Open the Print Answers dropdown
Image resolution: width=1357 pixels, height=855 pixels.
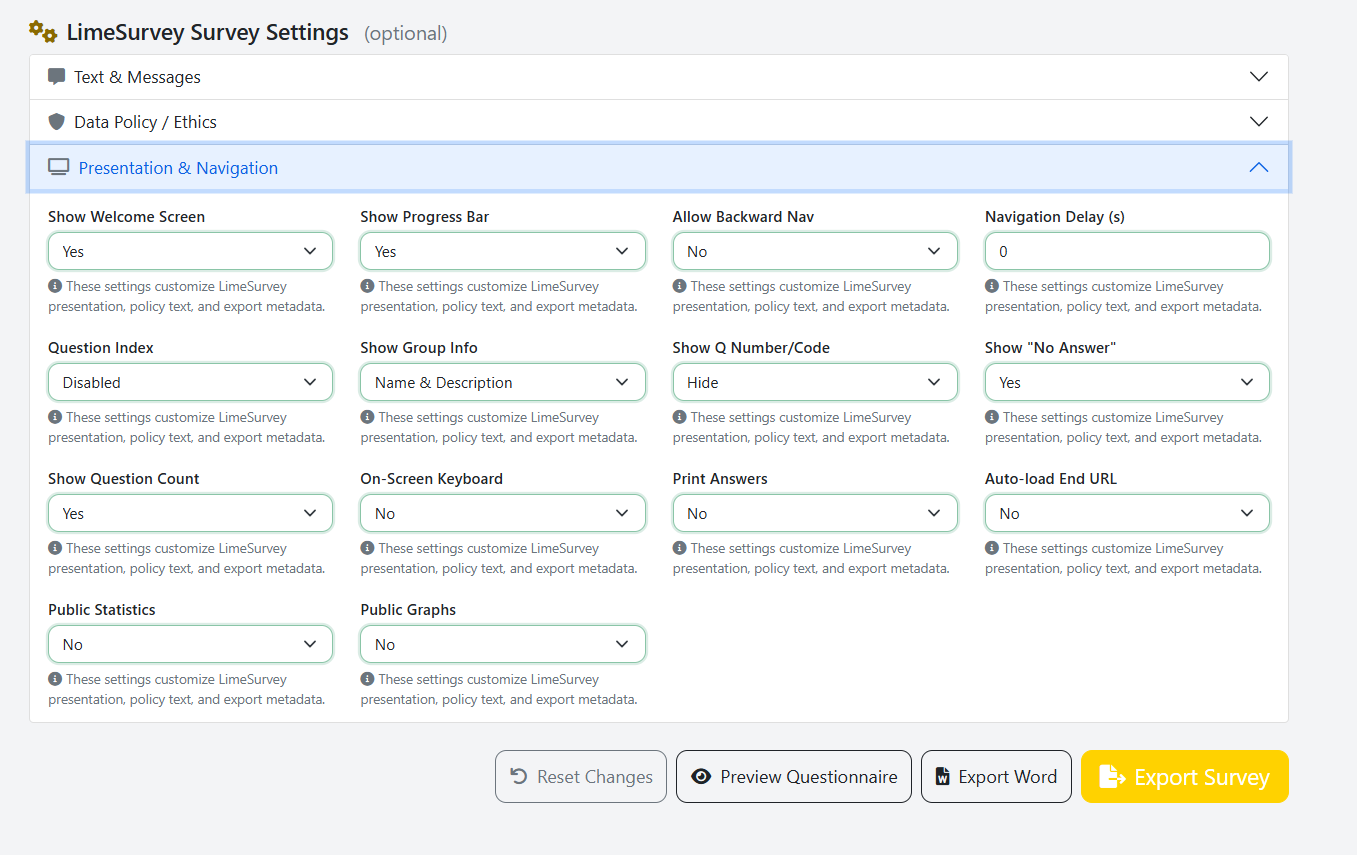point(815,513)
